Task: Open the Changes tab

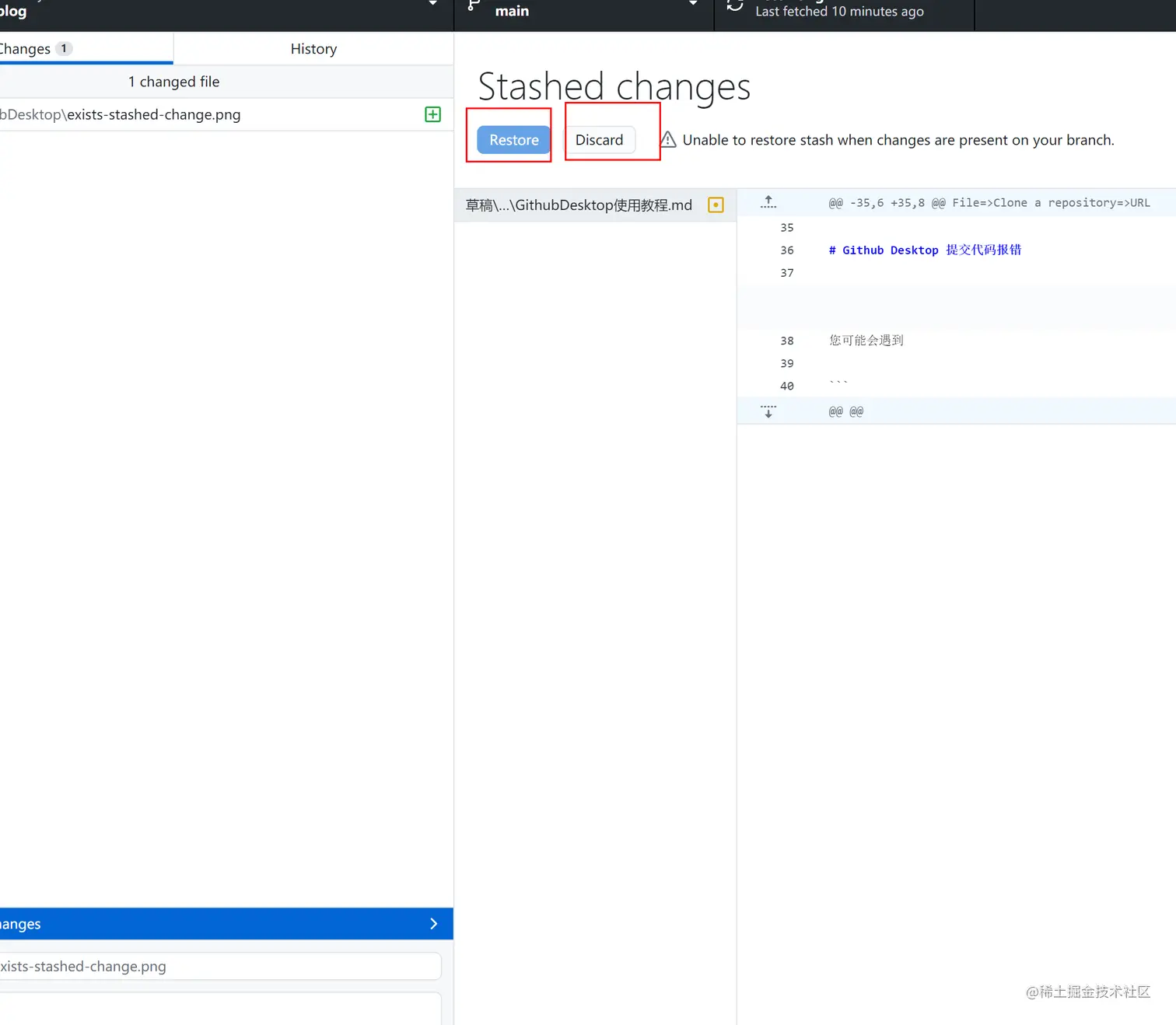Action: pyautogui.click(x=86, y=49)
